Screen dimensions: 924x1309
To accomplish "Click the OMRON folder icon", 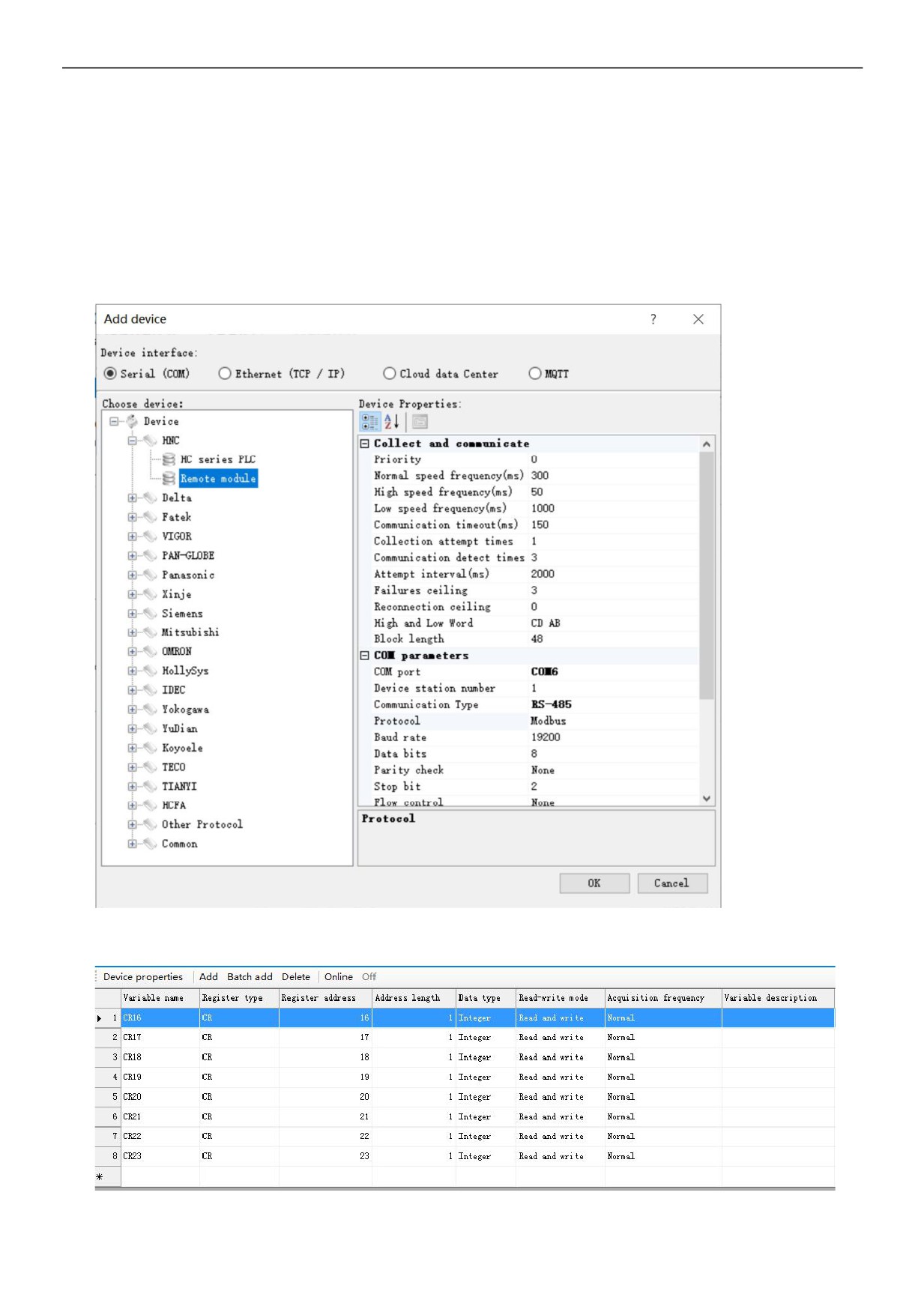I will click(151, 652).
